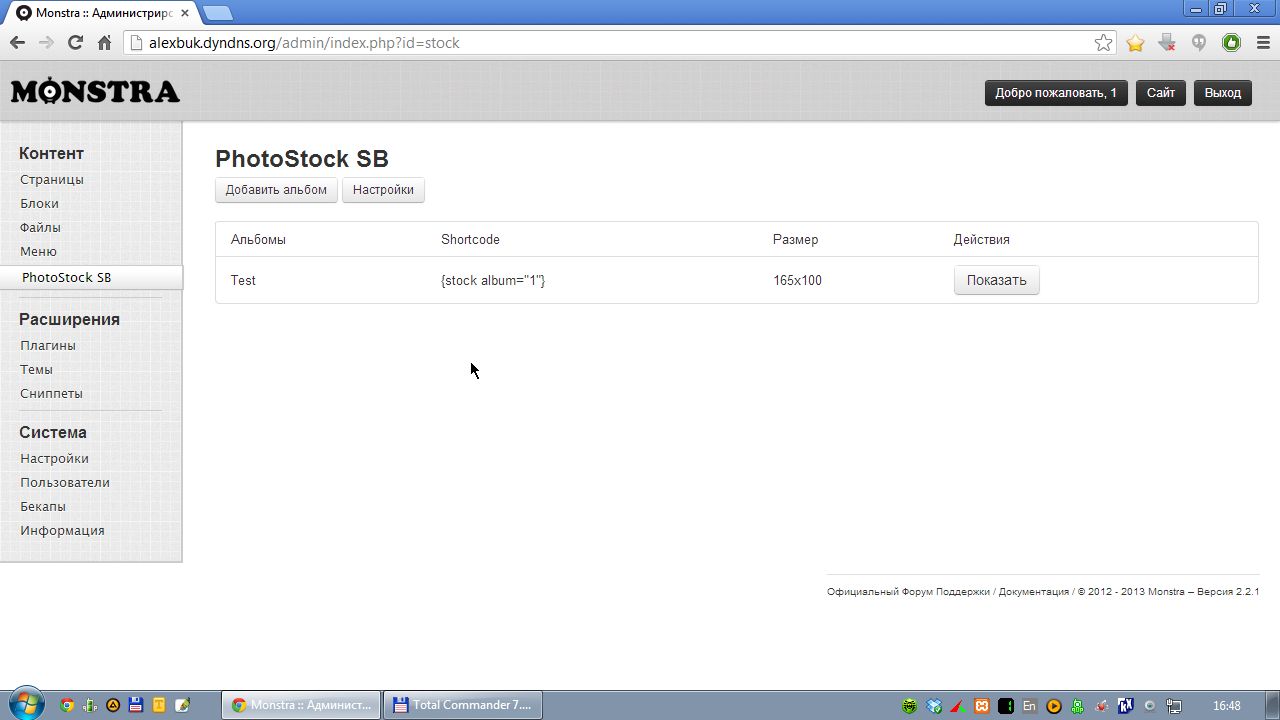
Task: Open the Windows Start button
Action: pyautogui.click(x=25, y=704)
